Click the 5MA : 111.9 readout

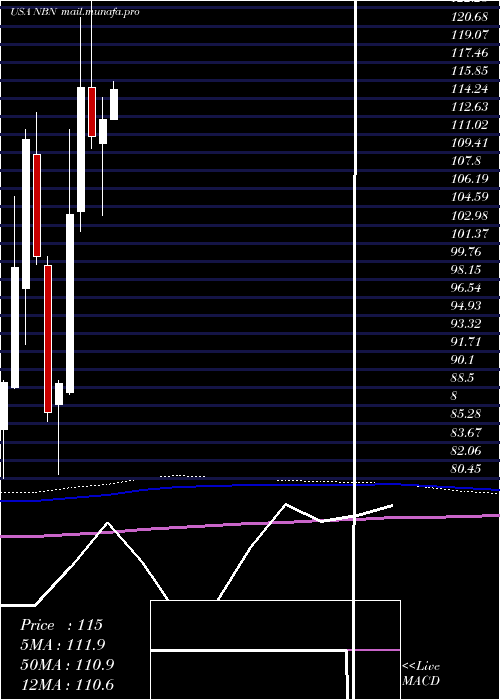point(63,645)
